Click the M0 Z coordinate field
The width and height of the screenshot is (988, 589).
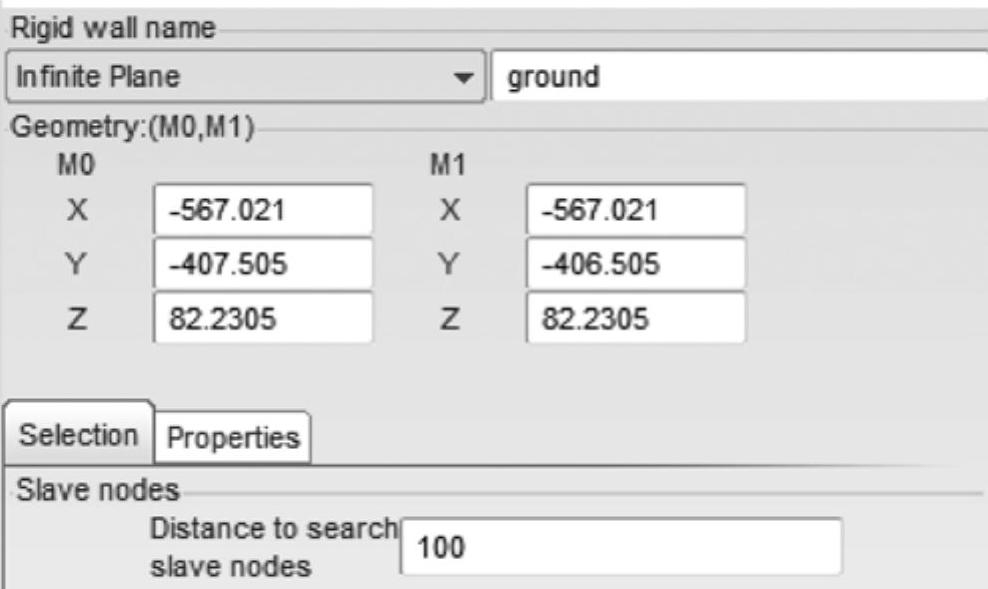click(x=264, y=319)
